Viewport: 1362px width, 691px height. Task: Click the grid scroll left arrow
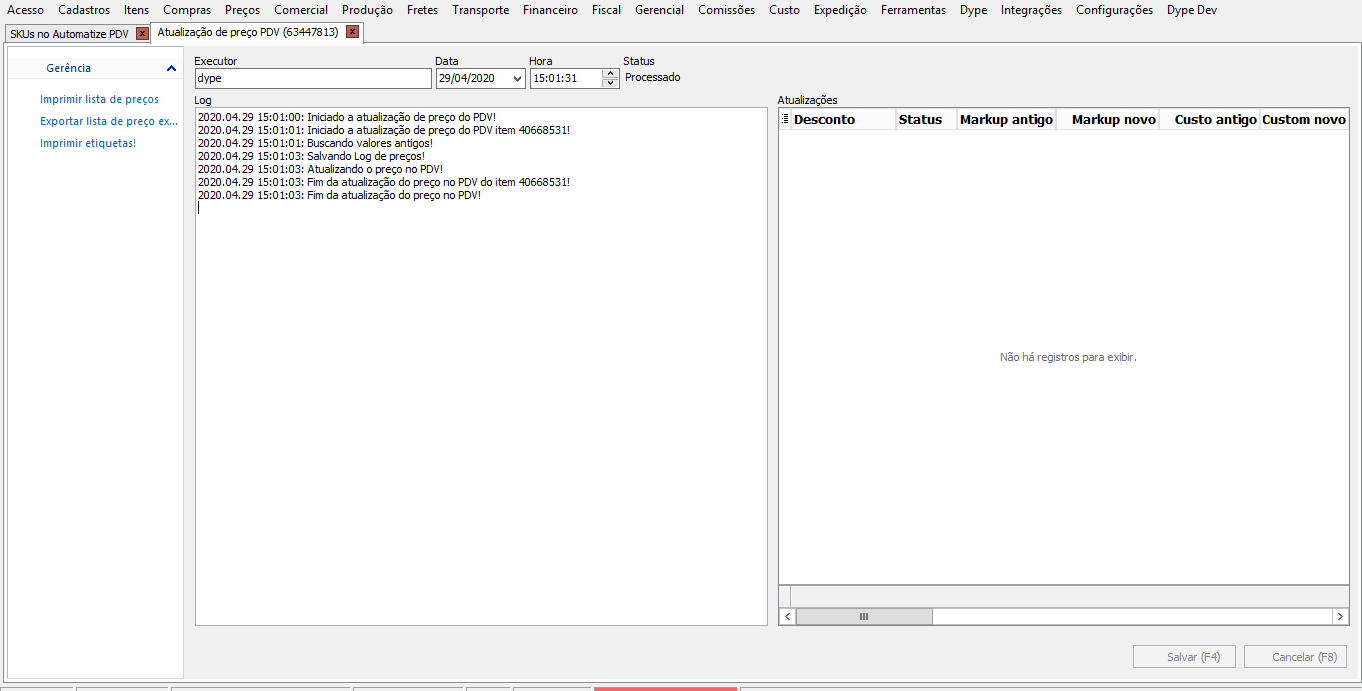[788, 617]
